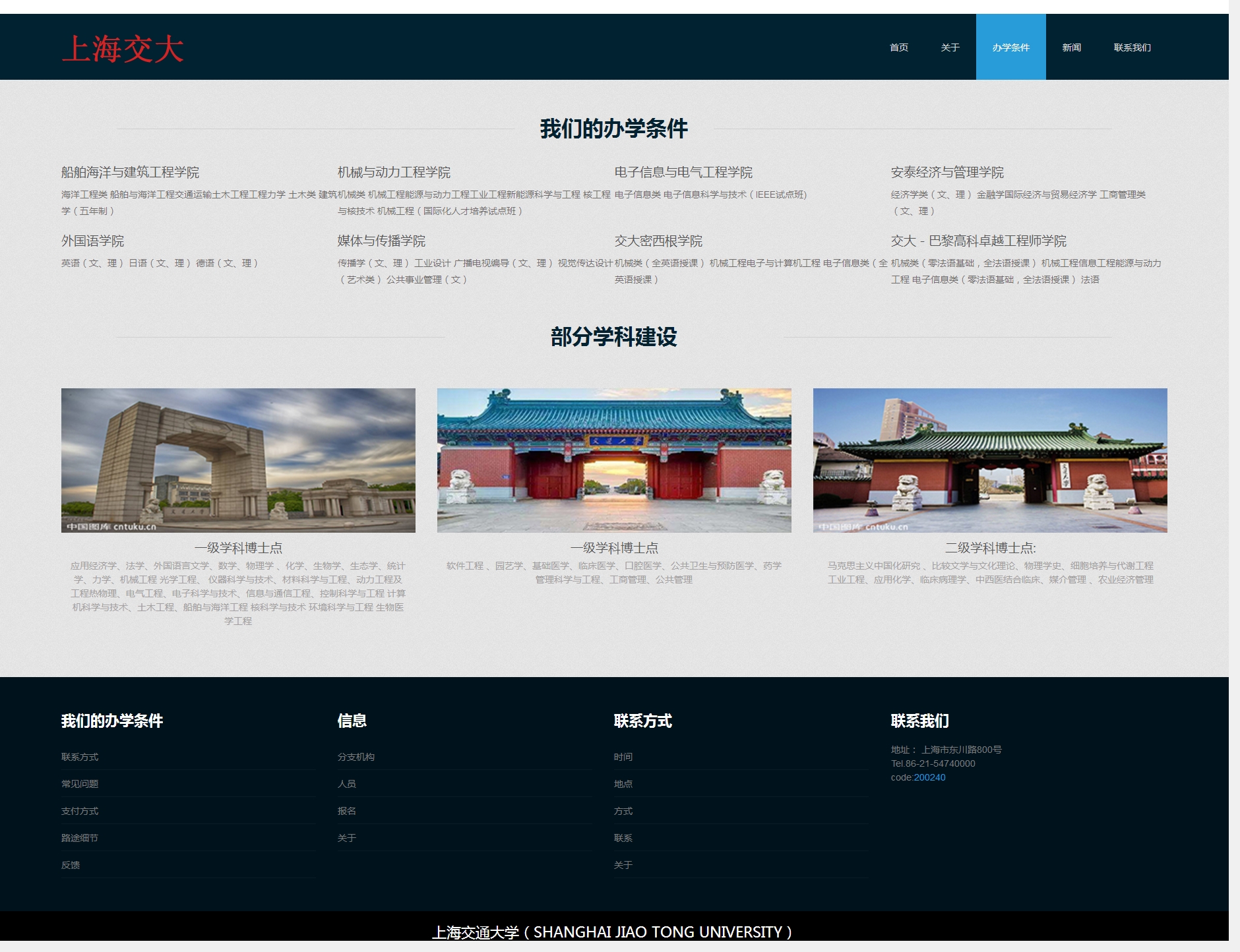The image size is (1240, 952).
Task: Click the blue postal code 200240
Action: pos(929,777)
